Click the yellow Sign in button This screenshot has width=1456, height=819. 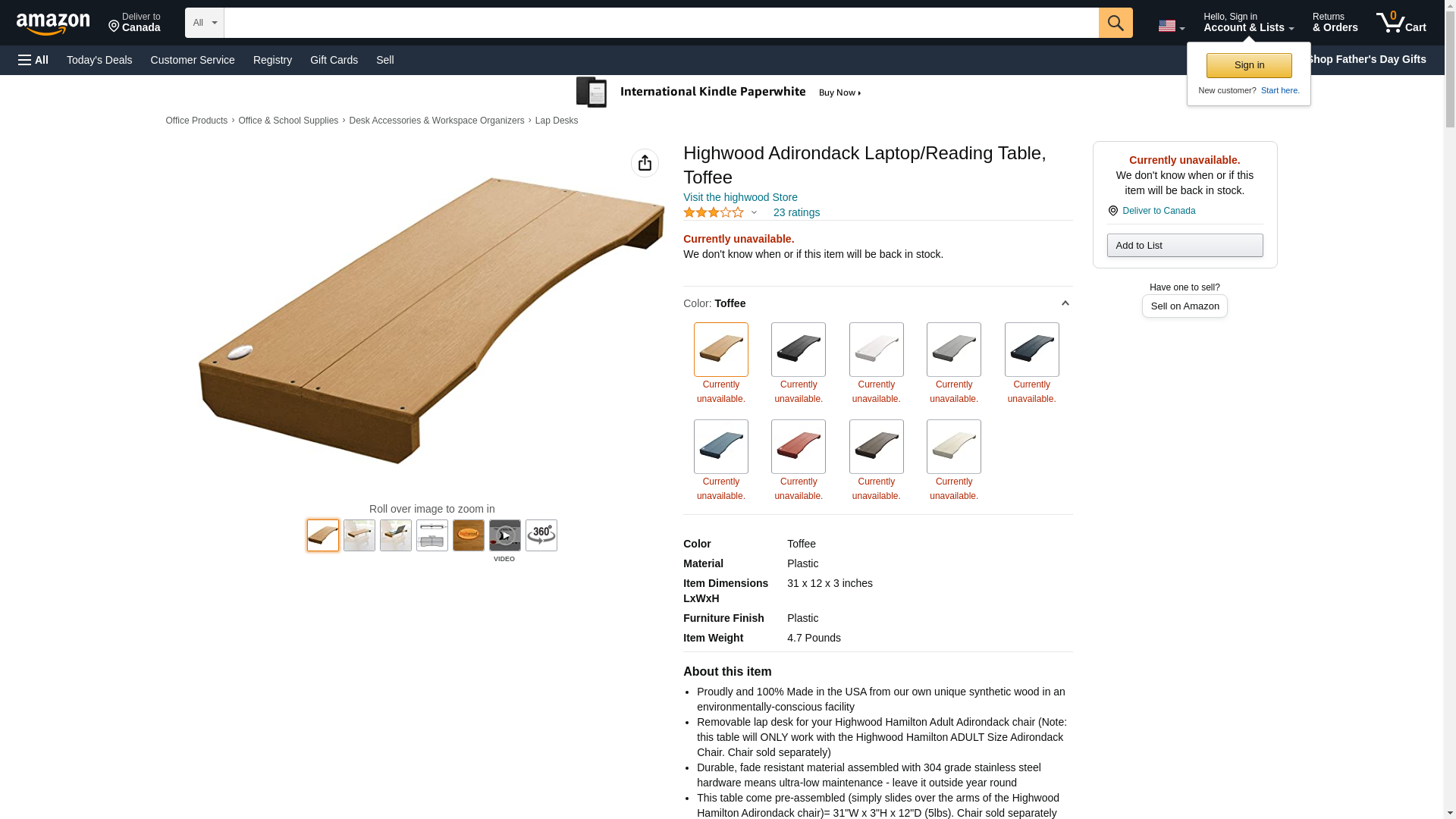click(x=1249, y=65)
